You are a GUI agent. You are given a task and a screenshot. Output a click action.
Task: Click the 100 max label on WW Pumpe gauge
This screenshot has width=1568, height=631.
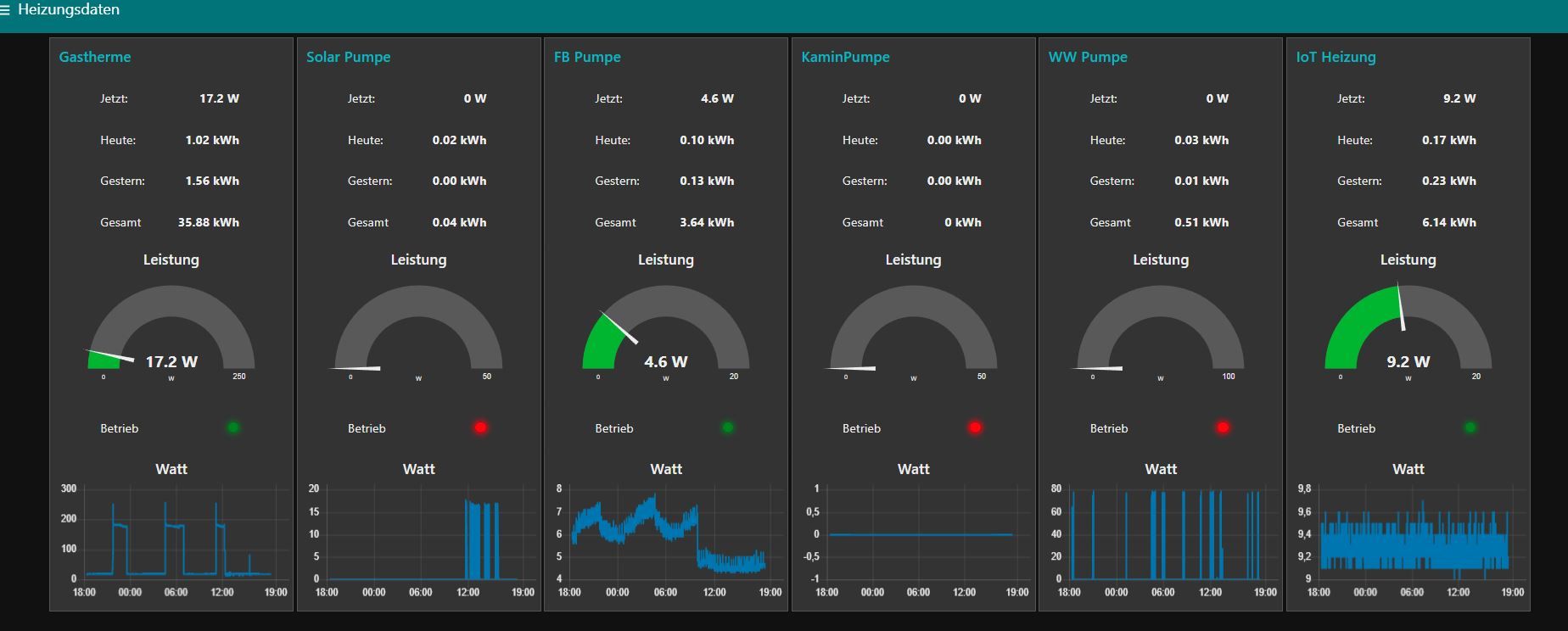click(x=1229, y=376)
